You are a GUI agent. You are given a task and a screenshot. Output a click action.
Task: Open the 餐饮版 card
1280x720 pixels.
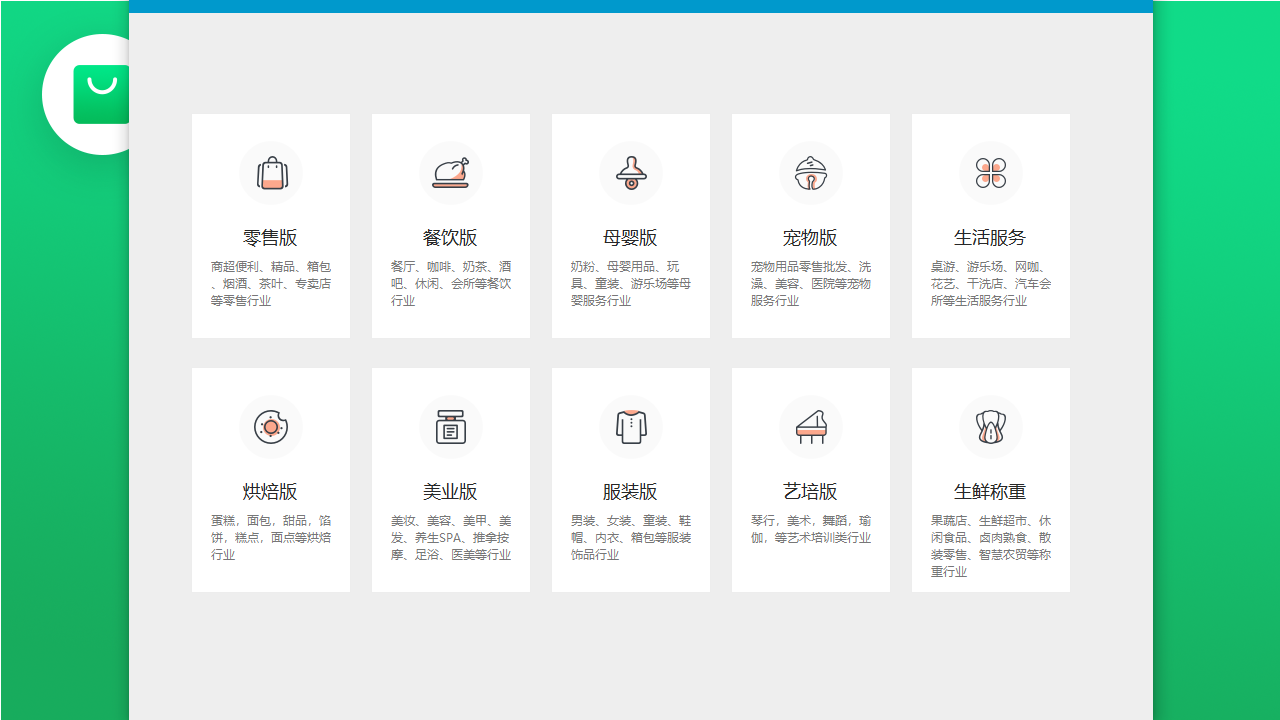pyautogui.click(x=450, y=225)
